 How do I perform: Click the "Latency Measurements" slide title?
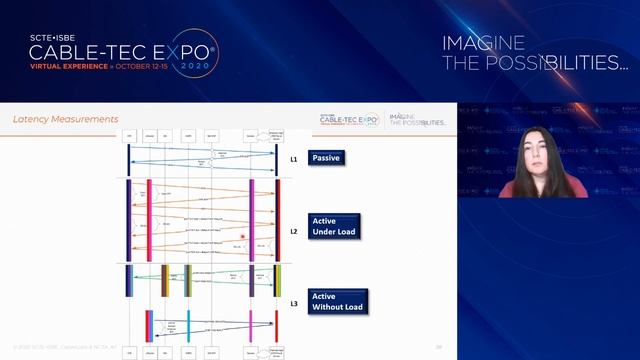point(65,119)
